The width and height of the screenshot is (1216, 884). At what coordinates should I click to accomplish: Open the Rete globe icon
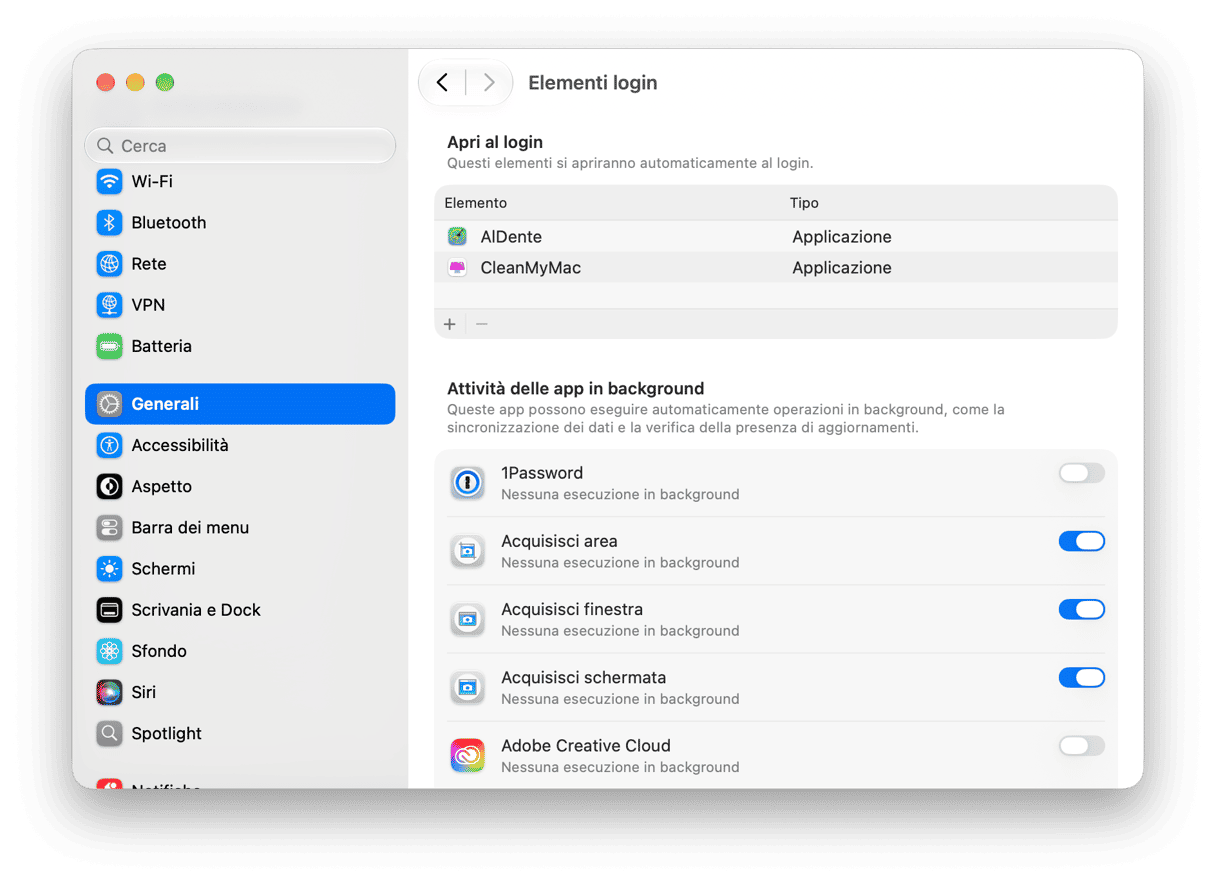[109, 263]
